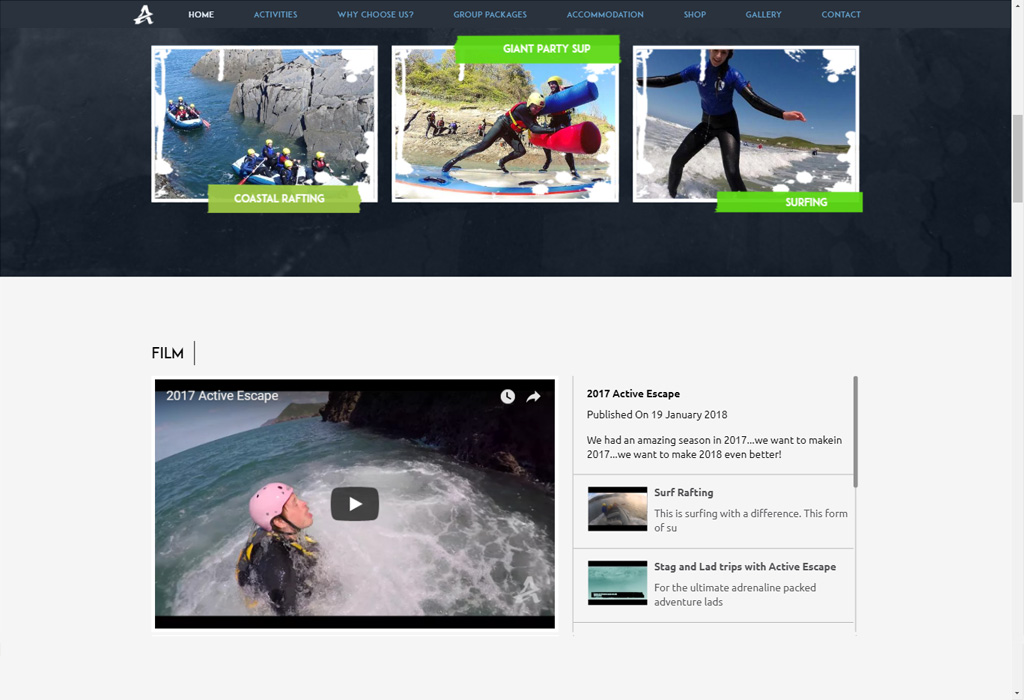Open the Group Packages menu
This screenshot has height=700, width=1024.
[490, 14]
